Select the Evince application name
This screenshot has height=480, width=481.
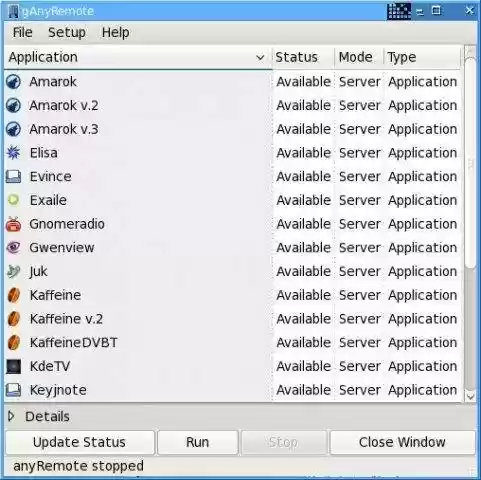click(x=50, y=176)
